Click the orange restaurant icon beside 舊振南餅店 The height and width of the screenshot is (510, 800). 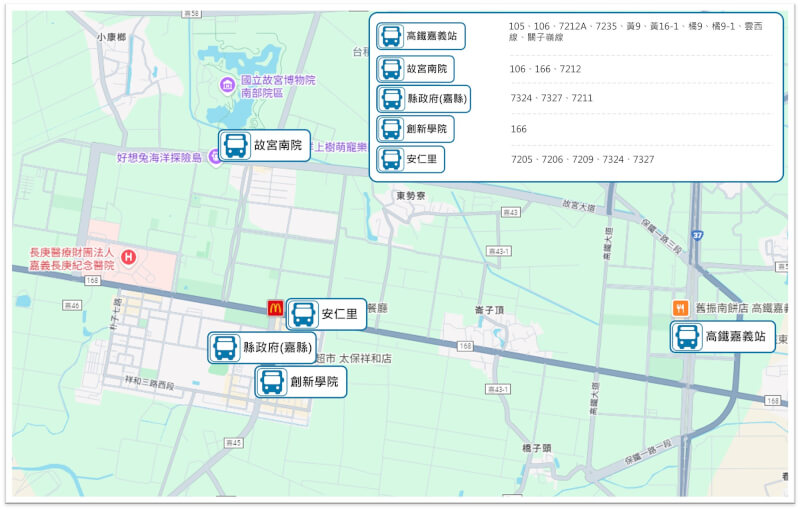pos(680,308)
